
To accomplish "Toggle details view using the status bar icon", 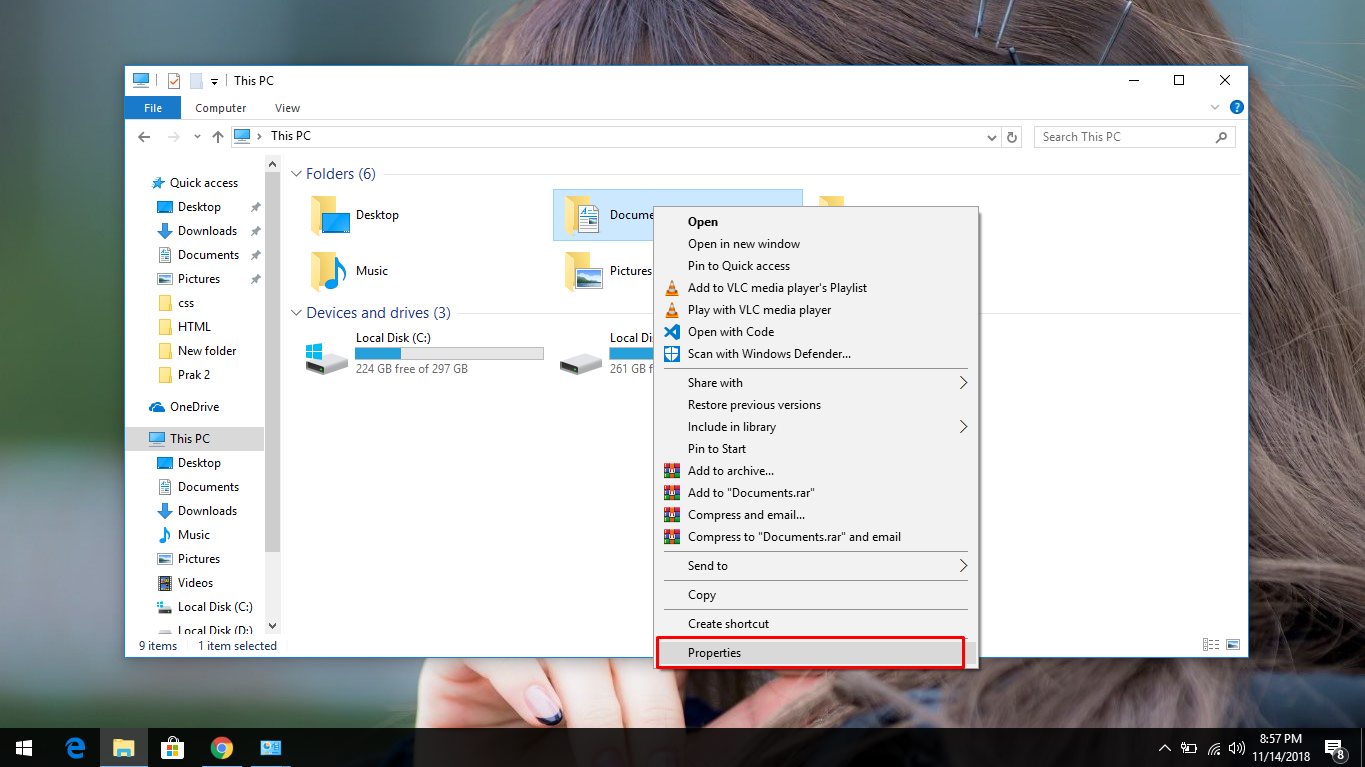I will (1211, 644).
